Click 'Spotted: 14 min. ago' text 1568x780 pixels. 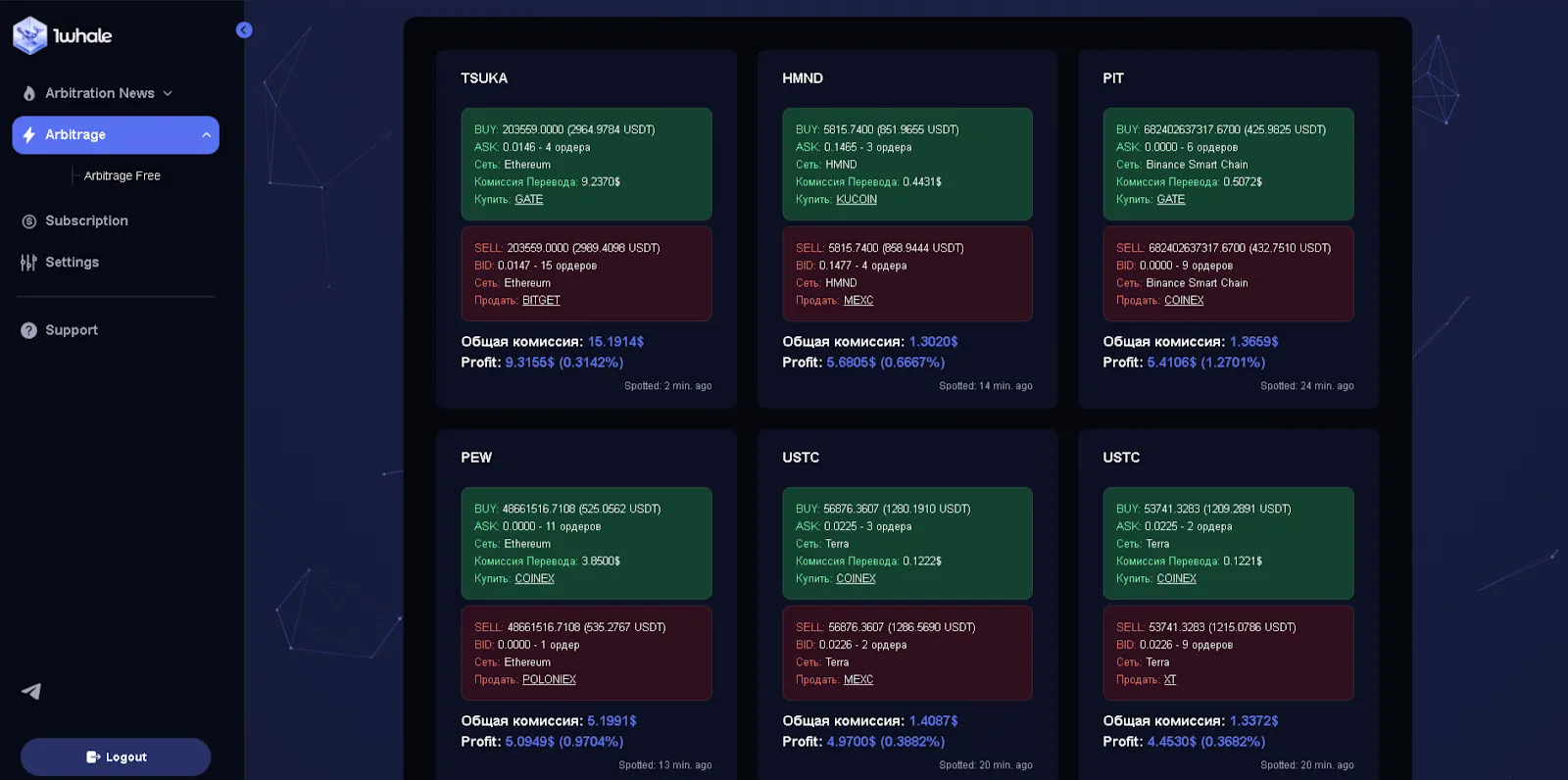[x=986, y=386]
